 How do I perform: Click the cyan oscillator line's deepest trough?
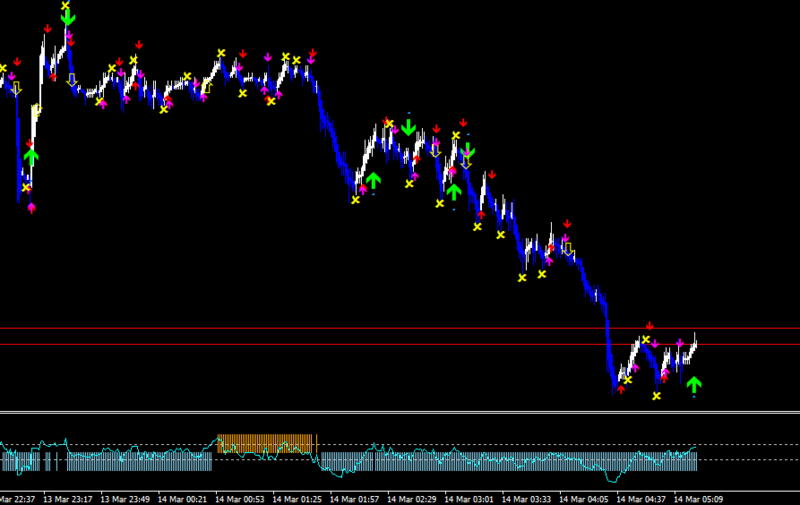pyautogui.click(x=612, y=481)
